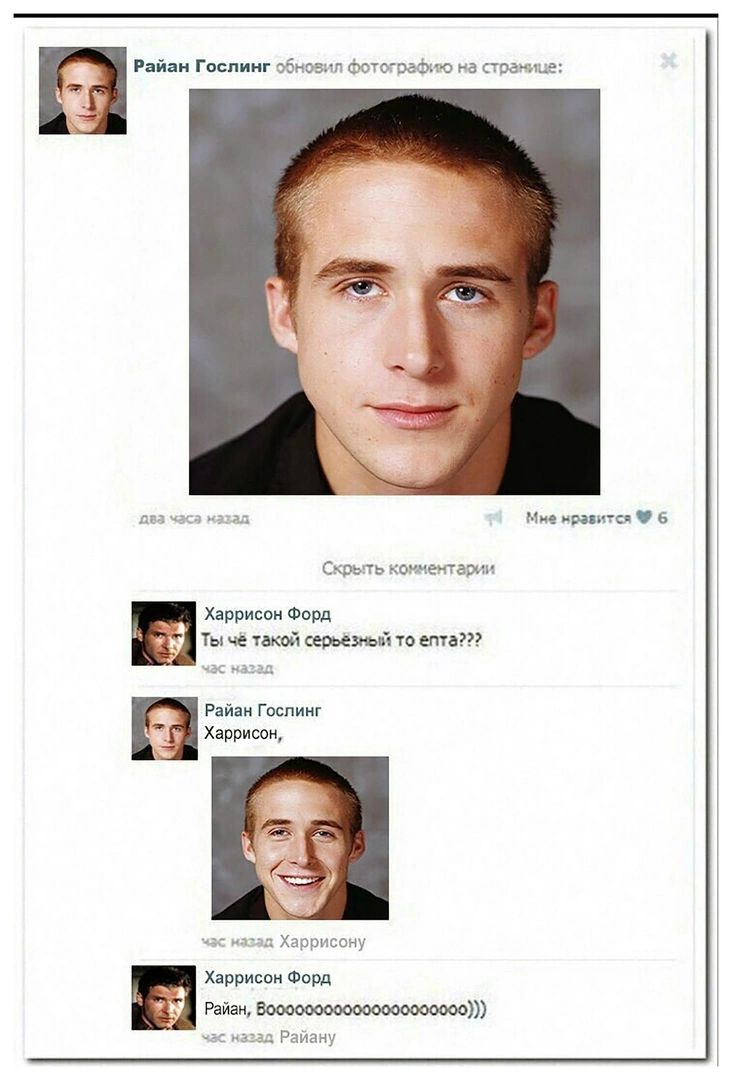Click the share megaphone icon
The image size is (732, 1080).
pos(493,517)
